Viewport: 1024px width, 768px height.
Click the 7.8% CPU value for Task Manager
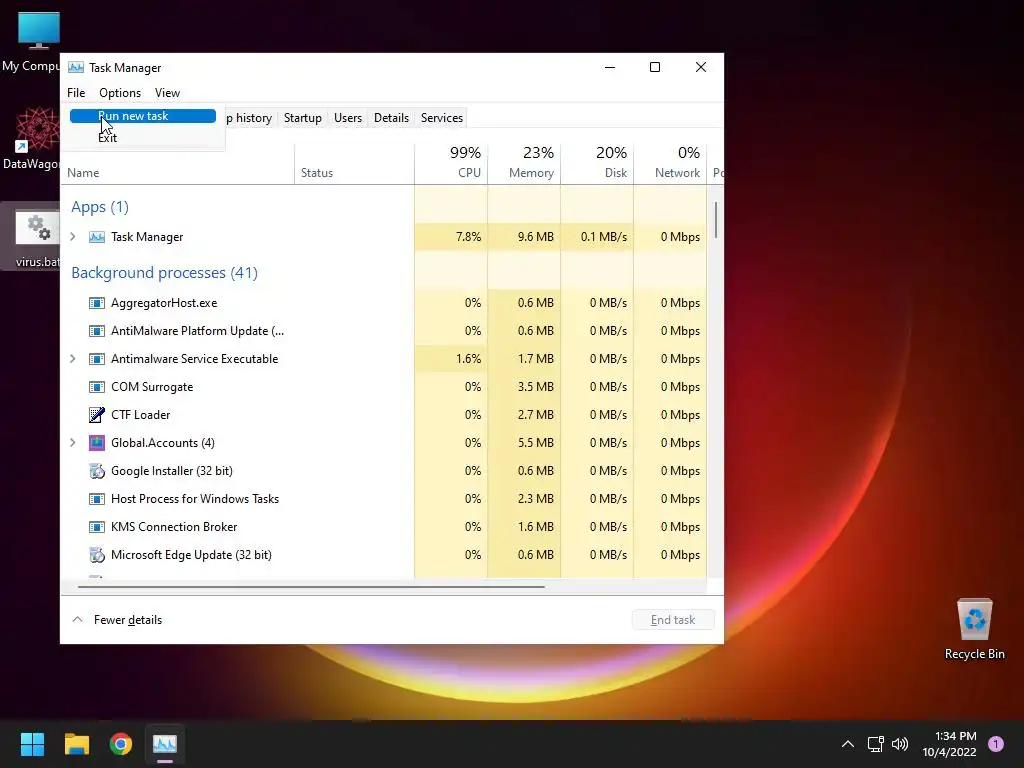click(x=468, y=237)
